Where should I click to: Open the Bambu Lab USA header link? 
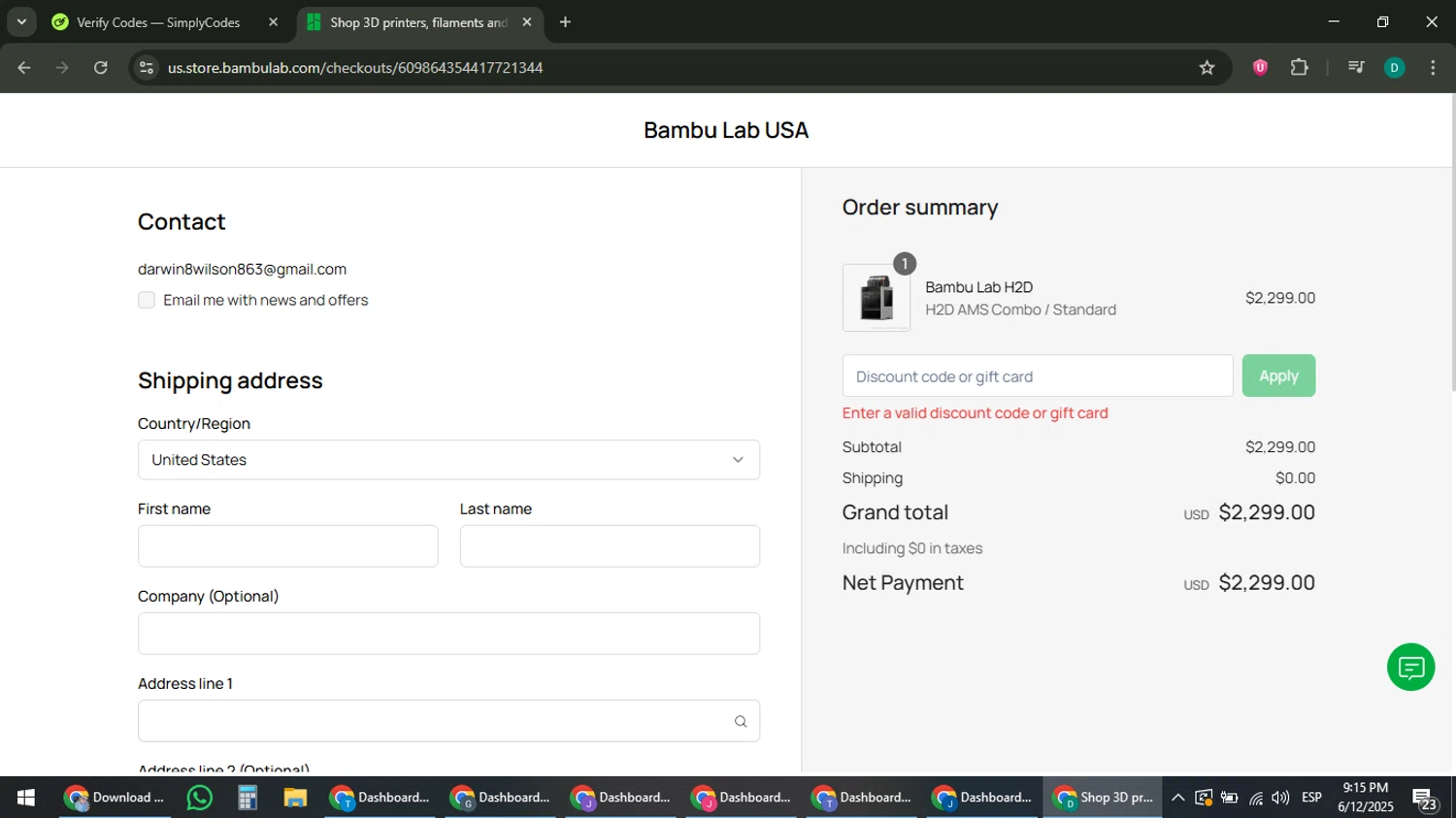(726, 130)
